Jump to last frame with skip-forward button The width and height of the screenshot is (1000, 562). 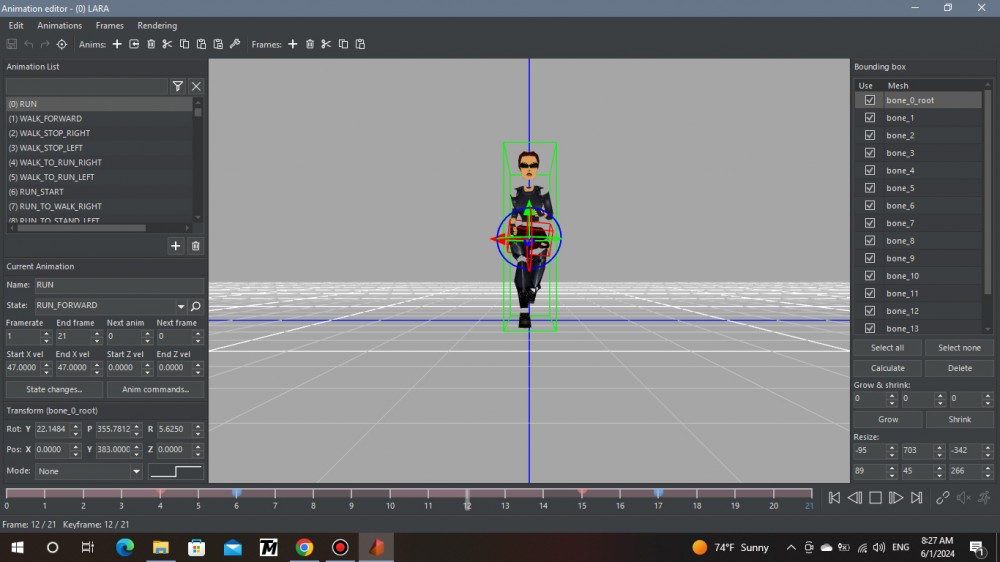916,498
